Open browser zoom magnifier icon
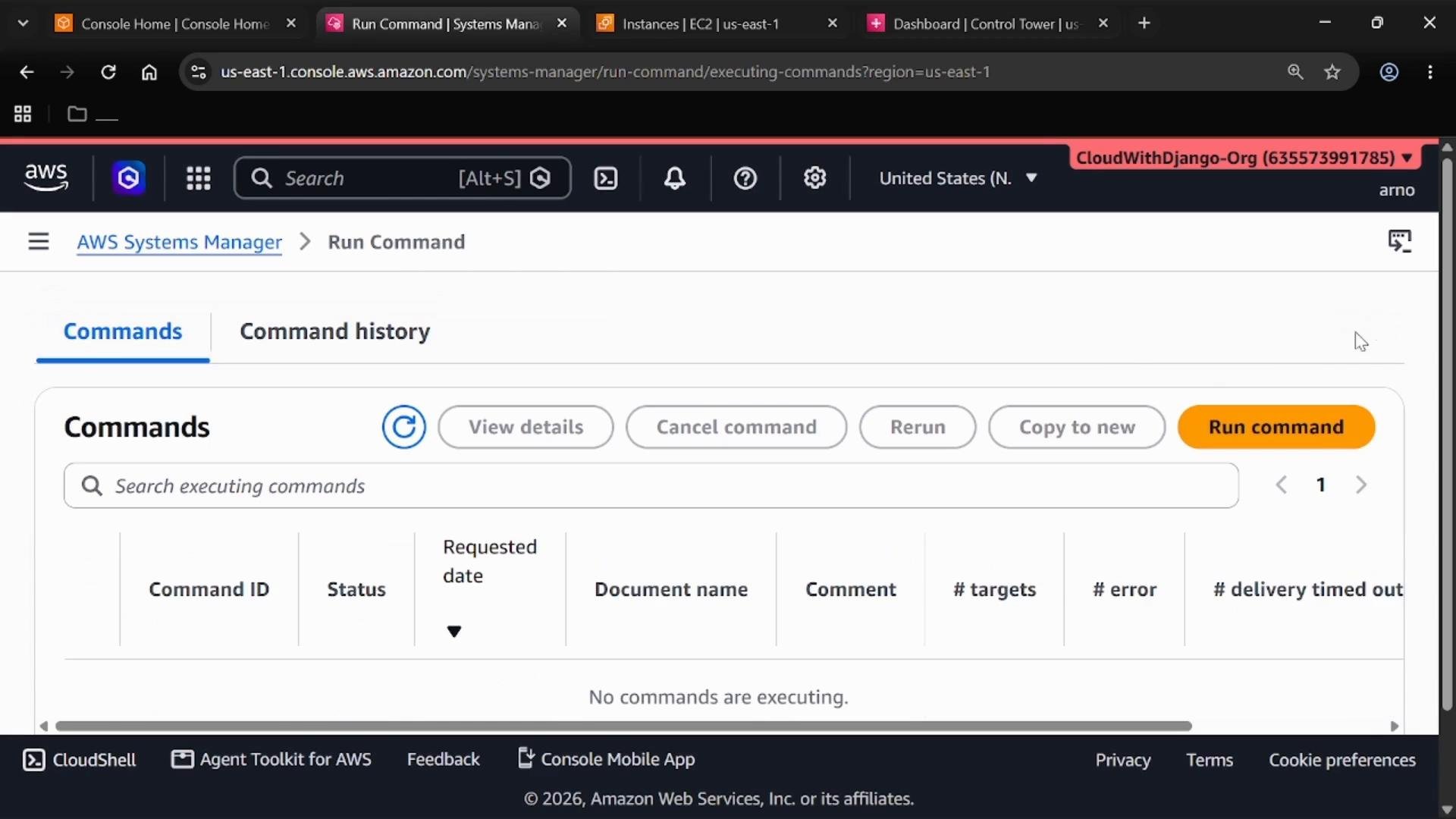 coord(1295,72)
